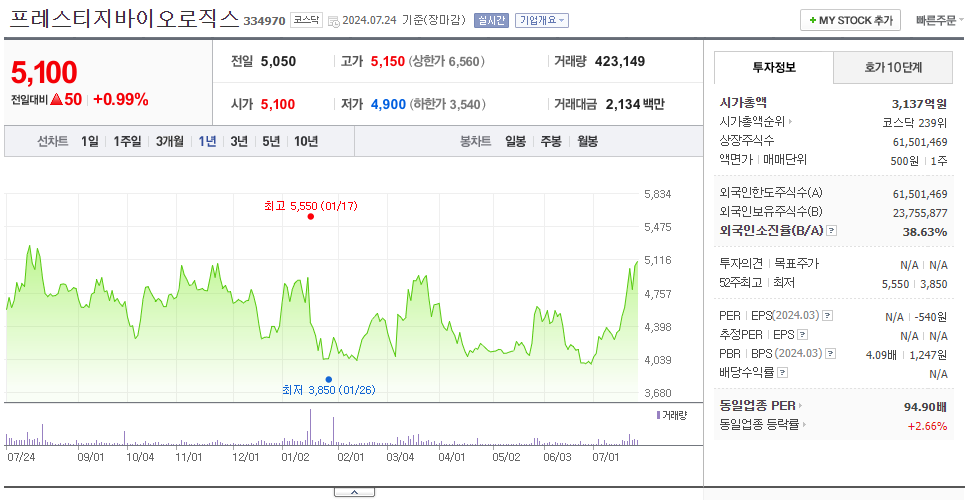Click the 코스닥 market badge
This screenshot has width=968, height=500.
tap(306, 20)
